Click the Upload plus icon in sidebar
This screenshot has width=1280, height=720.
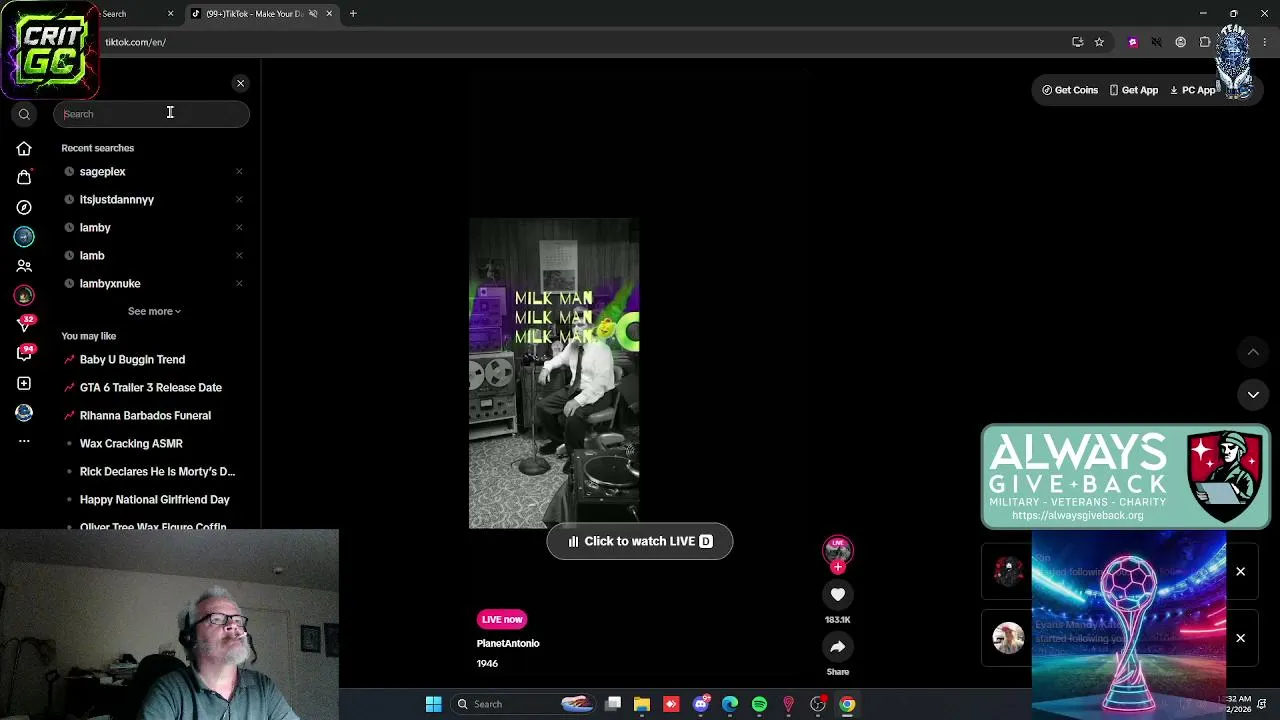(x=24, y=383)
